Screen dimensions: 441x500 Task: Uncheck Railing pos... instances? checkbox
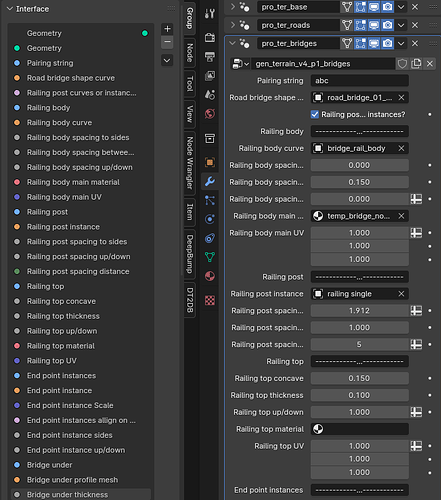315,114
